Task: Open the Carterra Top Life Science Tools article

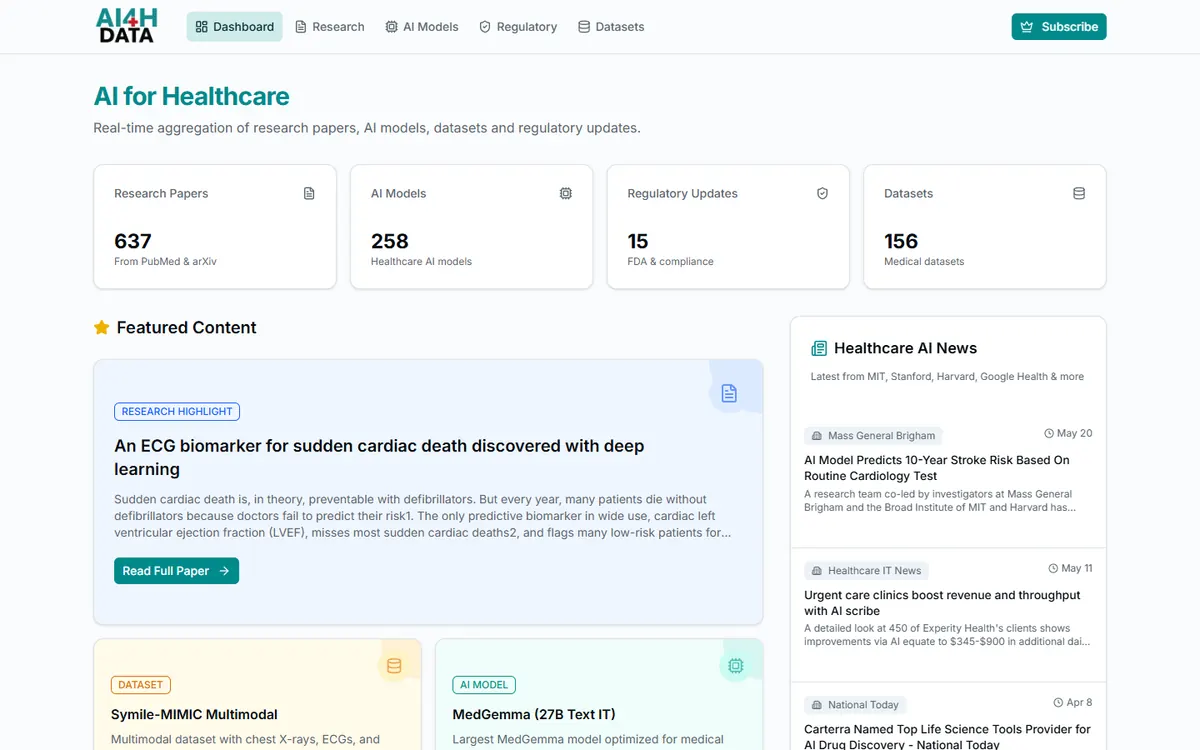Action: tap(947, 737)
